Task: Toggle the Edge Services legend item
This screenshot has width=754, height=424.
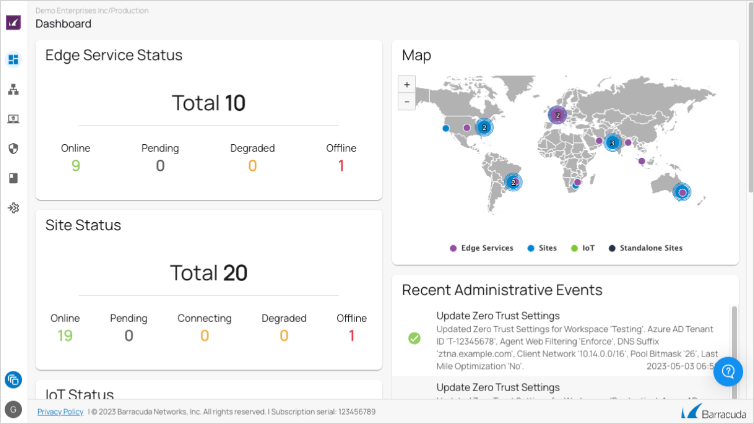Action: (x=482, y=247)
